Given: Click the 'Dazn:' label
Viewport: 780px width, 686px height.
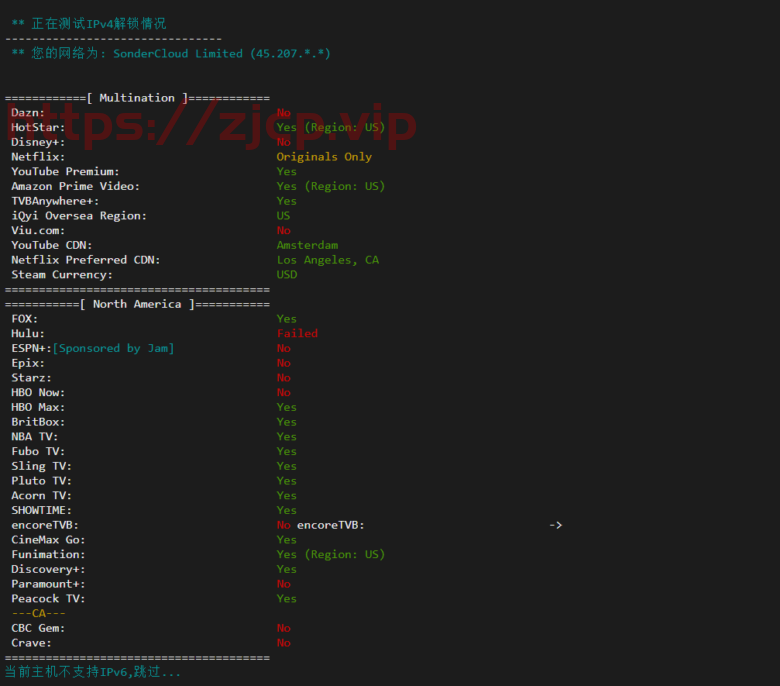Looking at the screenshot, I should click(28, 113).
